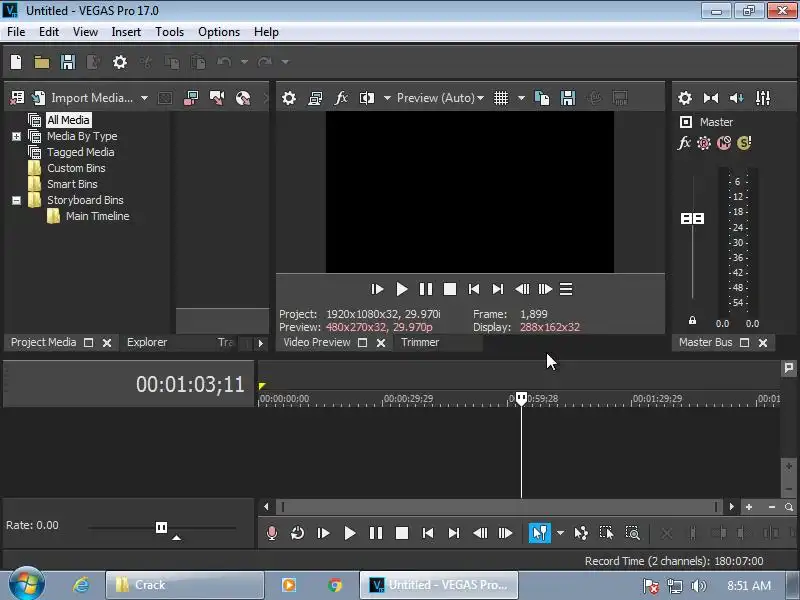Switch to Project Media tab
Image resolution: width=800 pixels, height=600 pixels.
pyautogui.click(x=43, y=342)
